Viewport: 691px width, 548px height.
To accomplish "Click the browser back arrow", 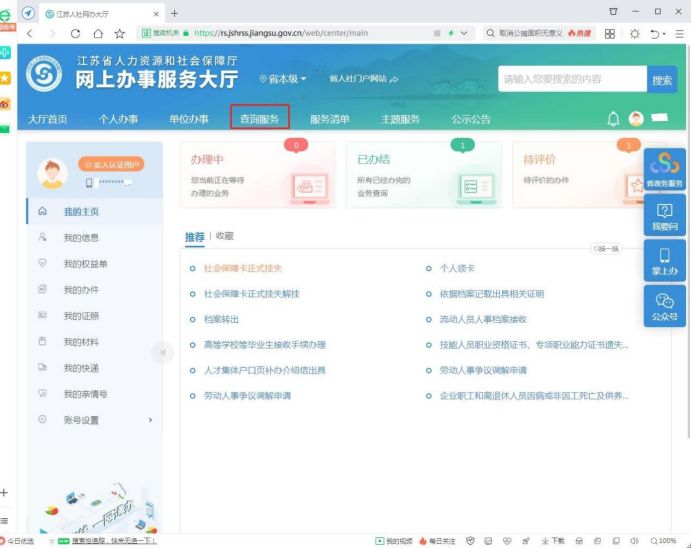I will [x=30, y=33].
